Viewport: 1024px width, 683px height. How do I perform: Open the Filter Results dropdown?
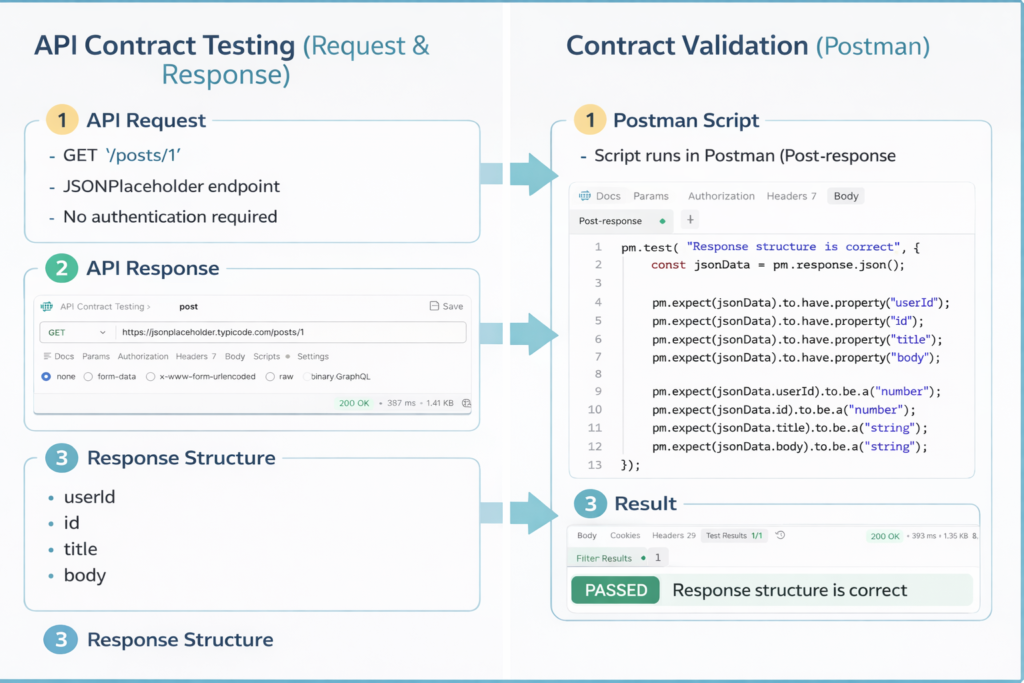pyautogui.click(x=602, y=558)
